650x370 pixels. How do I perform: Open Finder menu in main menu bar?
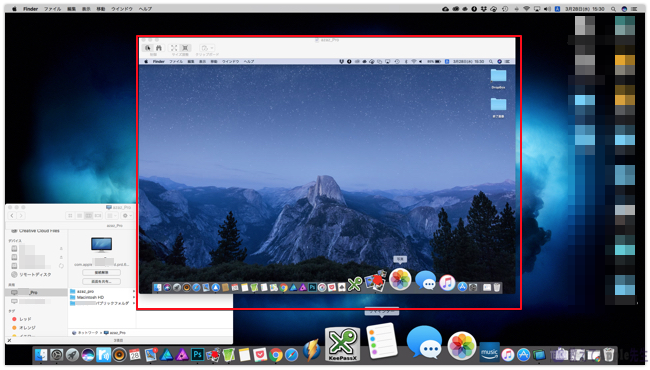coord(30,9)
